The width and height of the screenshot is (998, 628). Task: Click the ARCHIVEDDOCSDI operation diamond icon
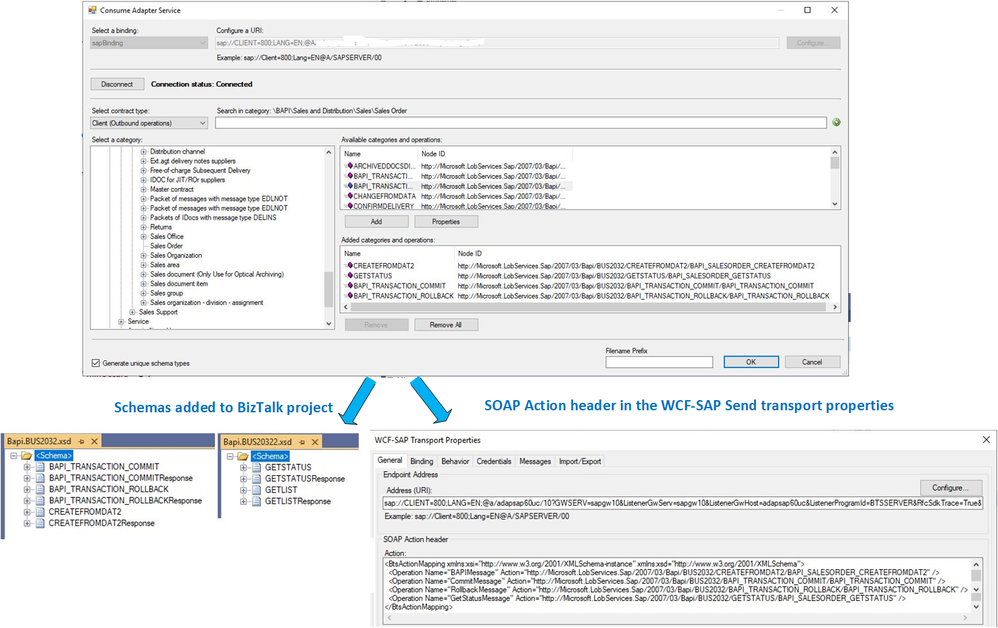click(349, 165)
